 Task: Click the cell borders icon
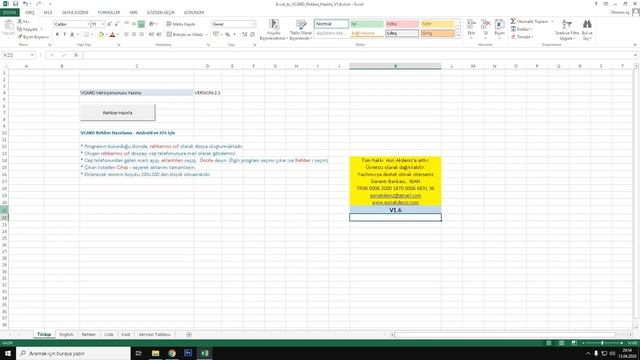(x=86, y=35)
